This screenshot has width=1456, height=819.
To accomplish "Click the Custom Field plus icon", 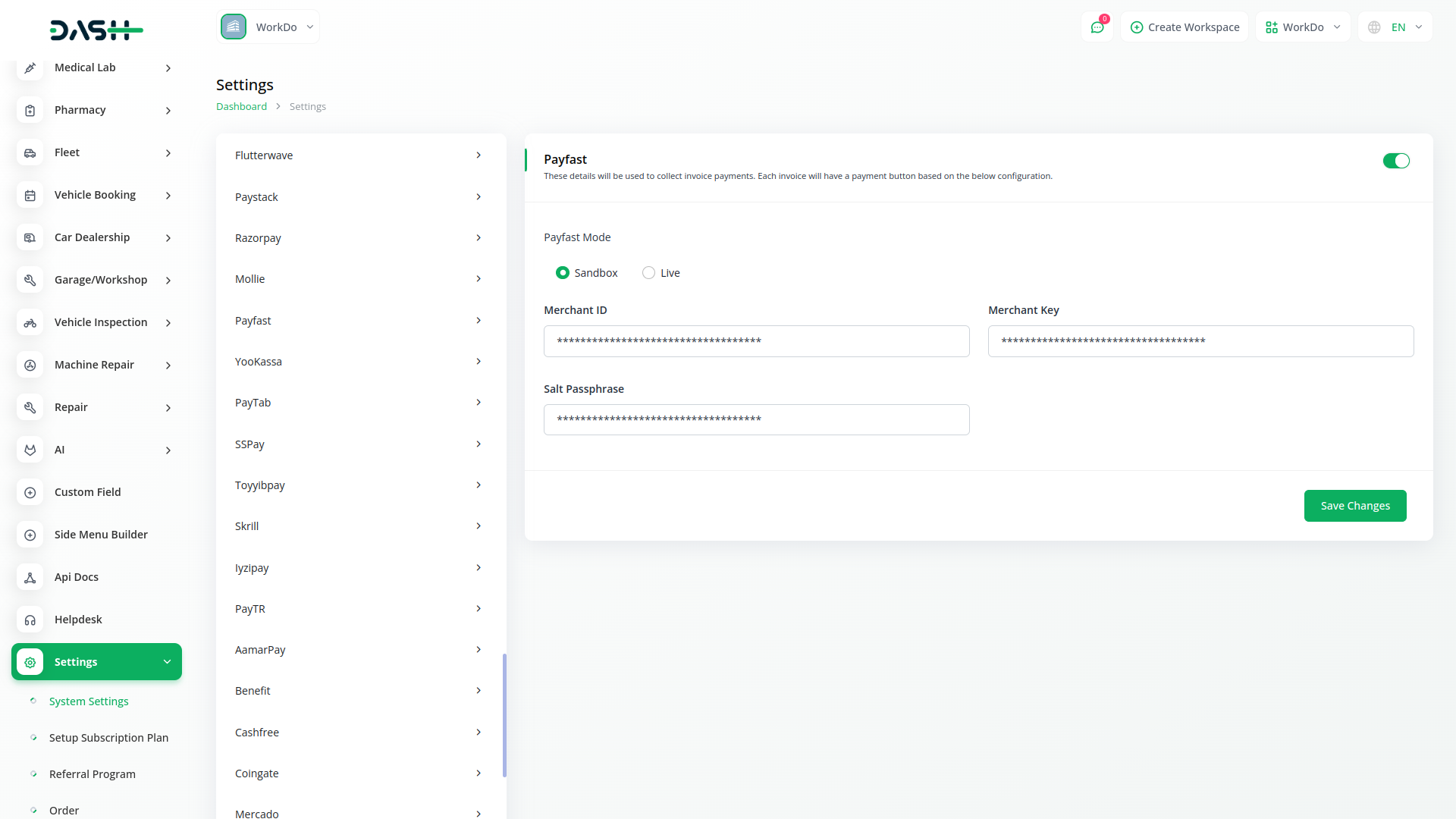I will pyautogui.click(x=30, y=492).
